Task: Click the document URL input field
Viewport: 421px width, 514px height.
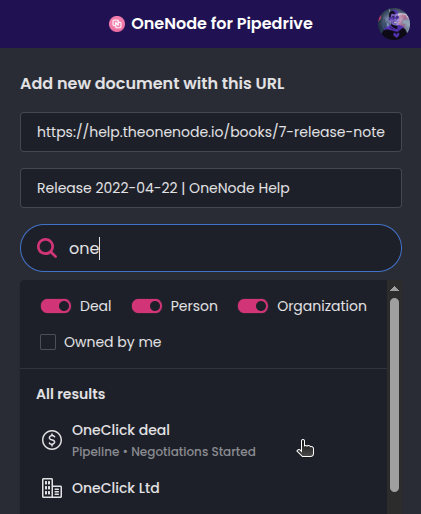Action: (211, 132)
